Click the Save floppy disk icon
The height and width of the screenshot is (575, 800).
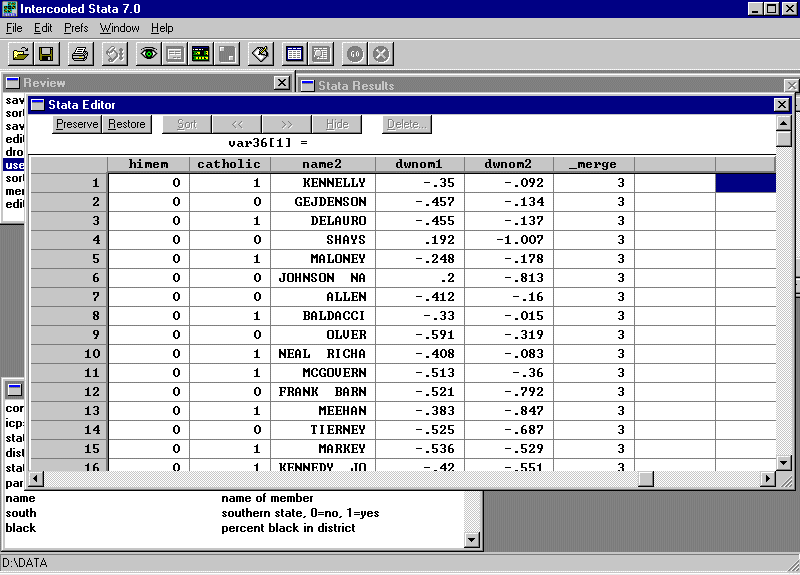(x=45, y=53)
